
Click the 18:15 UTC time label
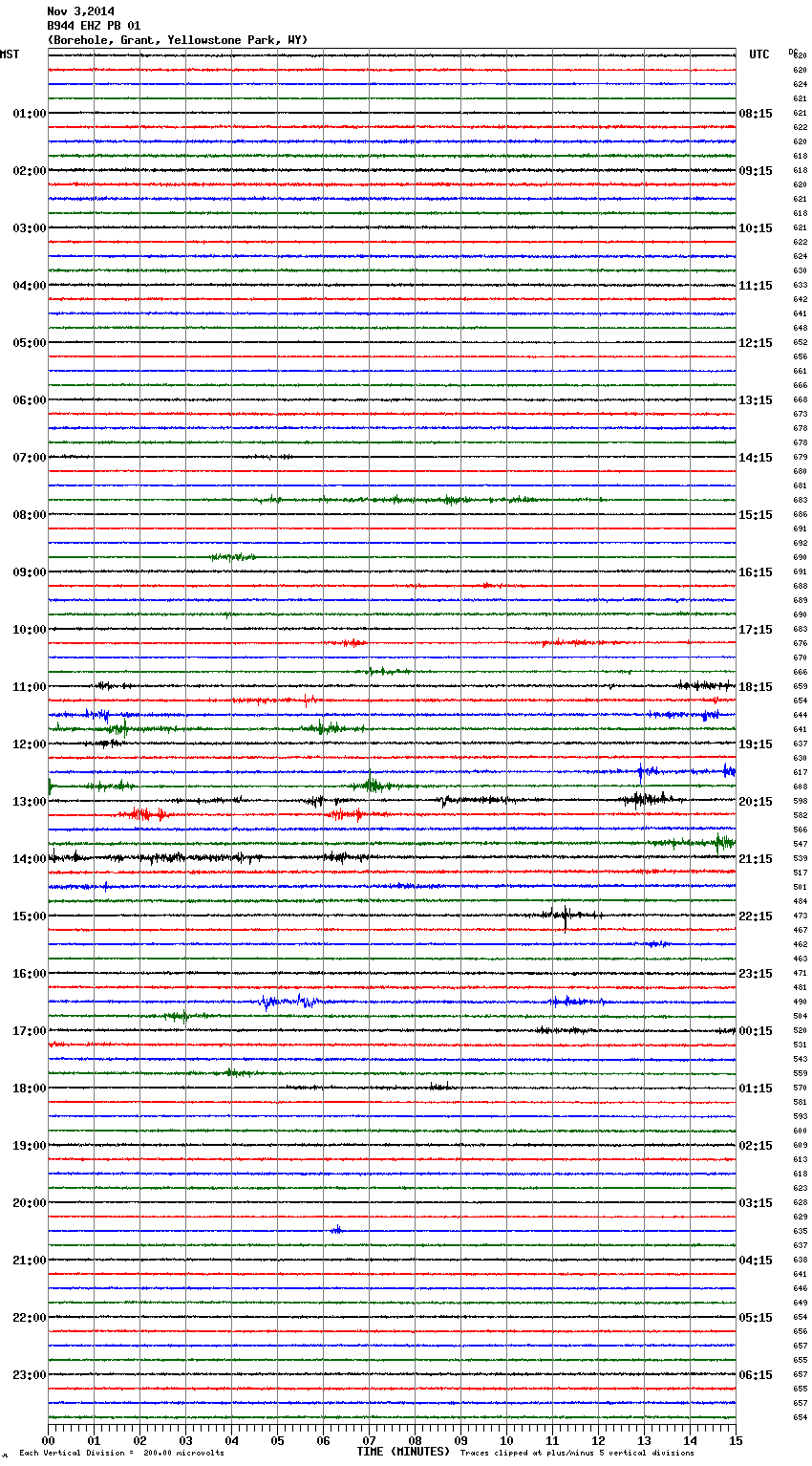click(x=756, y=687)
